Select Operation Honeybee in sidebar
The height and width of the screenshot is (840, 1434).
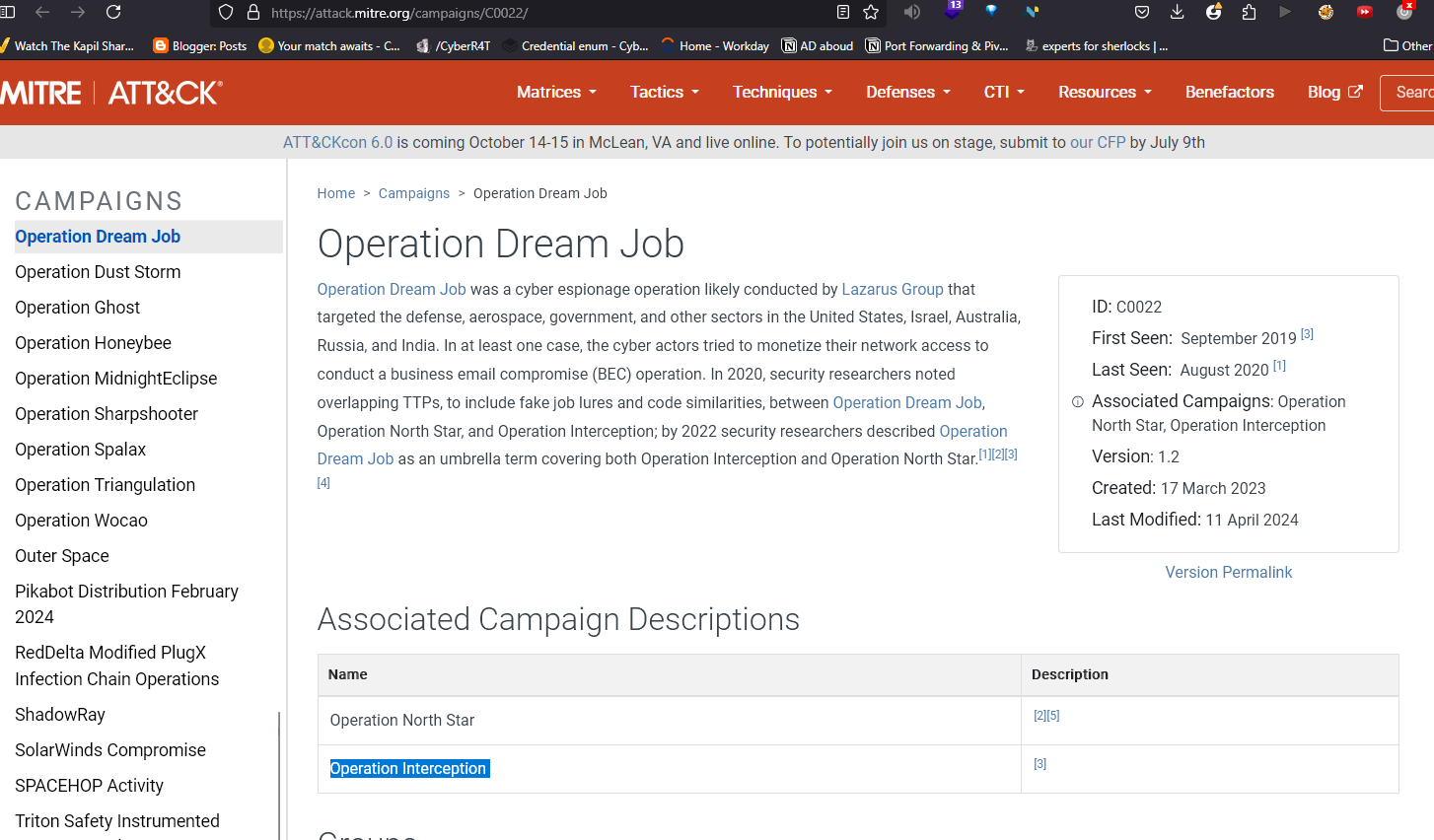(94, 343)
